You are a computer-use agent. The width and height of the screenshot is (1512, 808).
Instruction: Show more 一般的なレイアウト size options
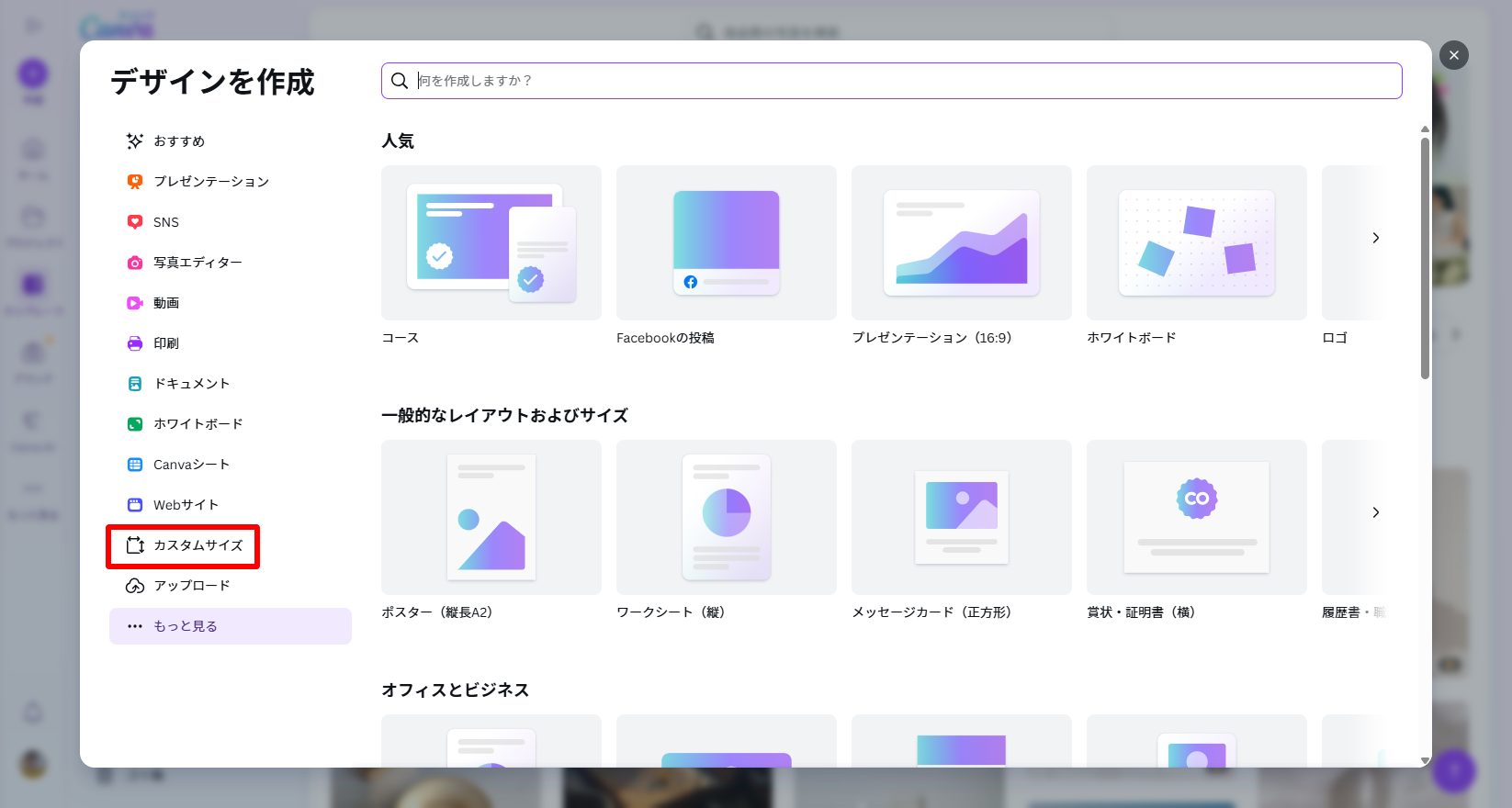(1375, 512)
